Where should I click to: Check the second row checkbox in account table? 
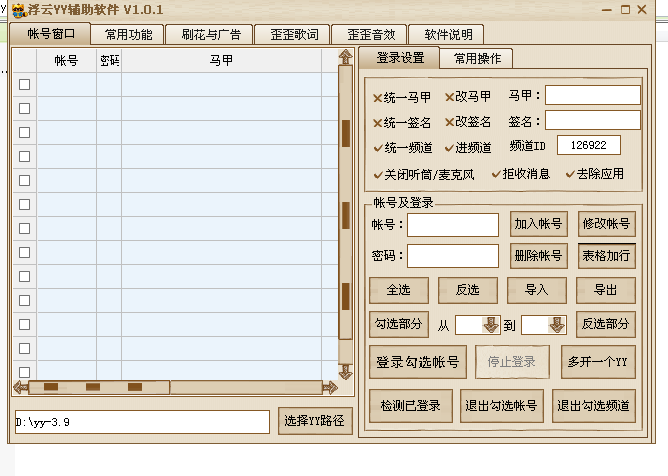[x=24, y=108]
